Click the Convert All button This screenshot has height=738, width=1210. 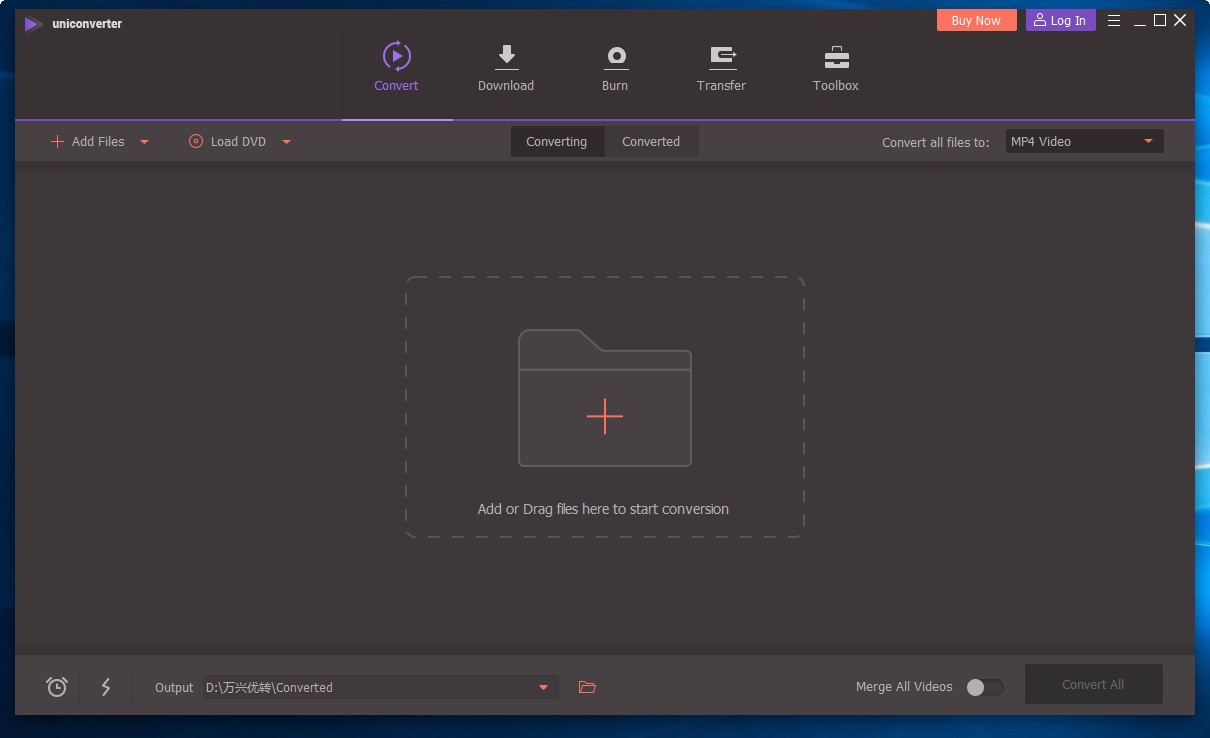click(x=1093, y=685)
